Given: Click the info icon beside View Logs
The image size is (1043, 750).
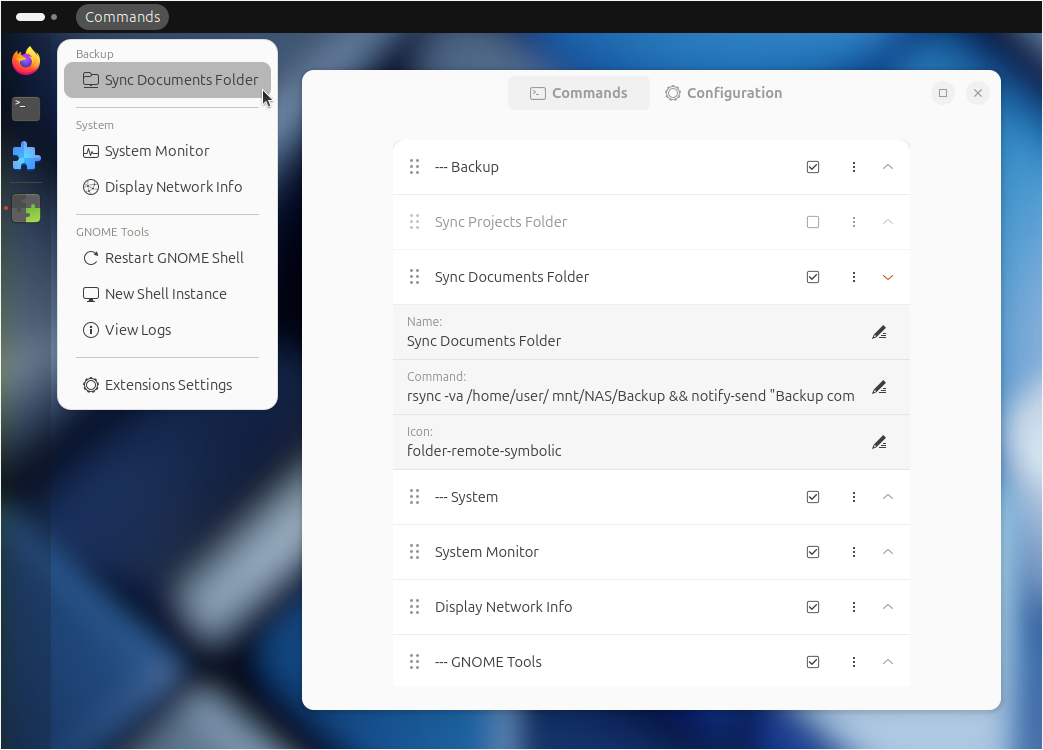Looking at the screenshot, I should coord(90,329).
